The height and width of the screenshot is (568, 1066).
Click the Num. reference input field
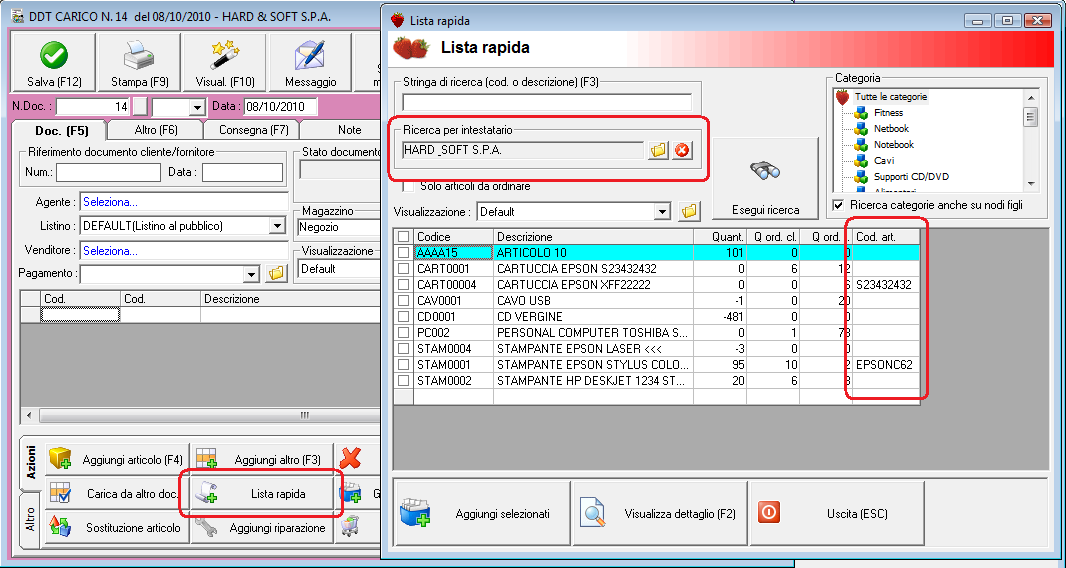(109, 173)
